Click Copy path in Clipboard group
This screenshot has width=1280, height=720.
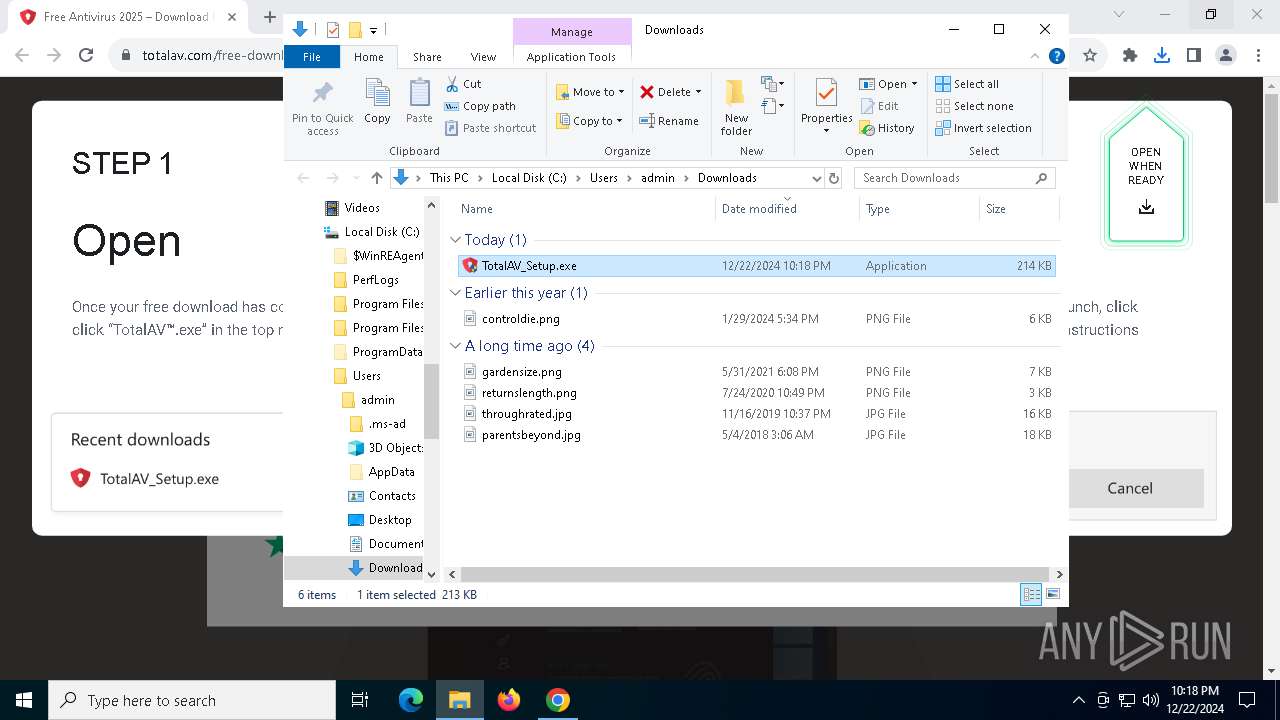480,106
